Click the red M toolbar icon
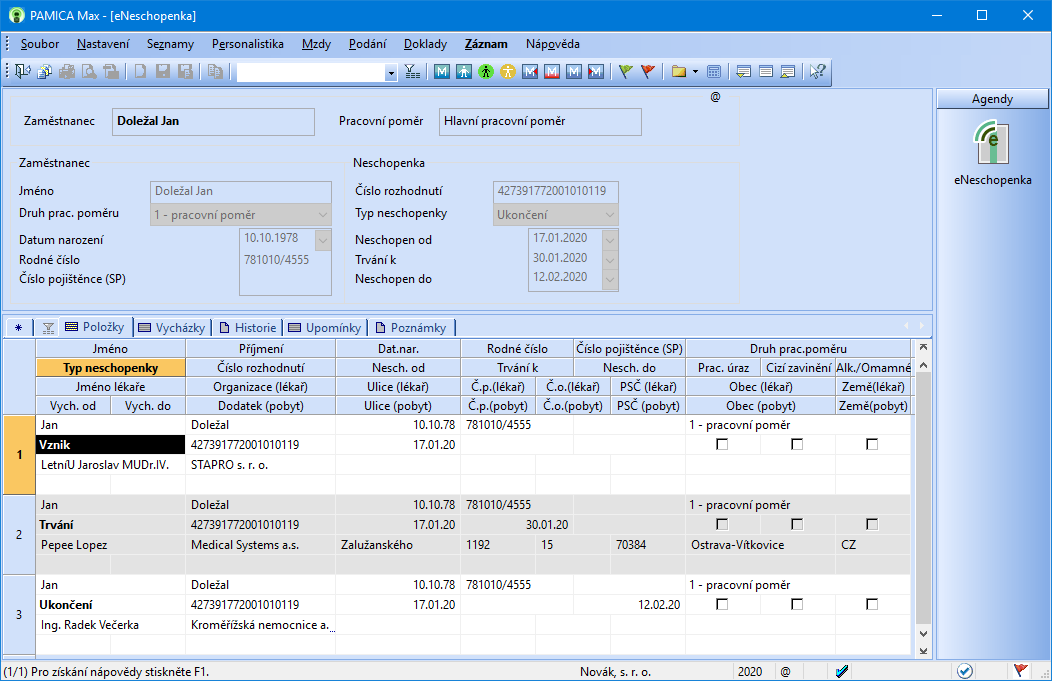Screen dimensions: 1052x681 pos(552,71)
